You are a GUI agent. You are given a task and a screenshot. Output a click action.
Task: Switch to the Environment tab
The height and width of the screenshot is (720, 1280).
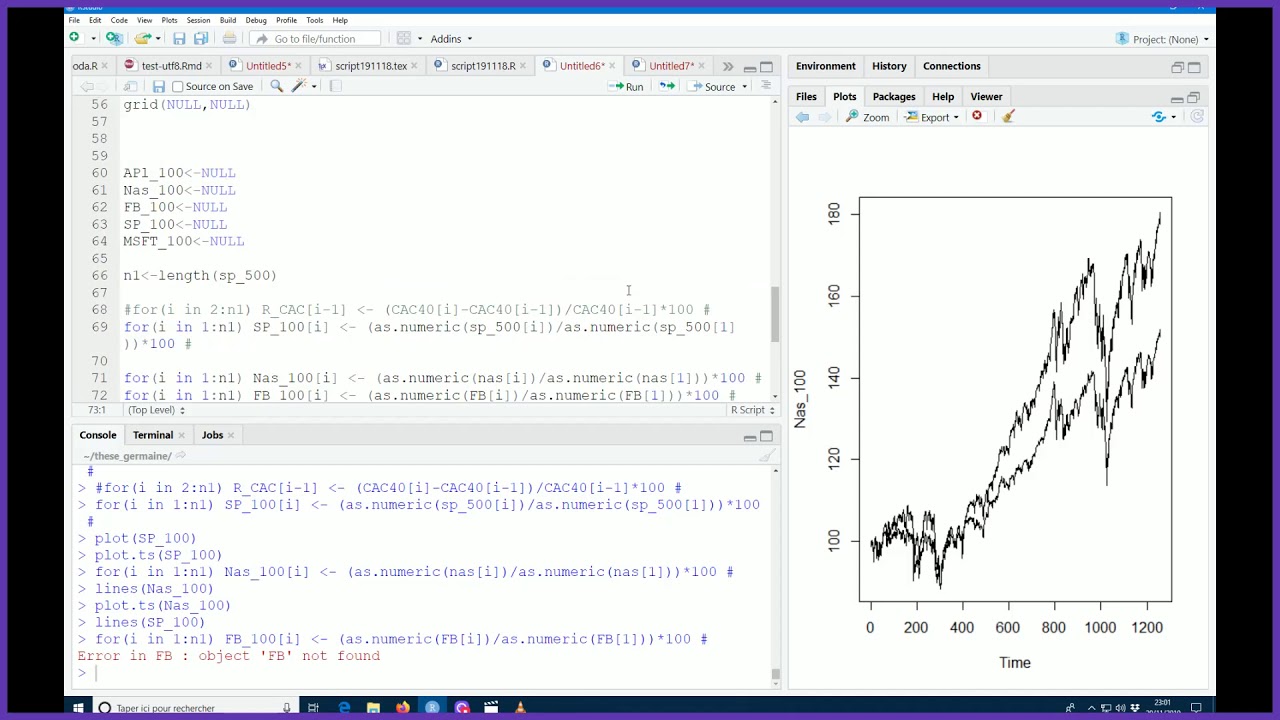(x=826, y=66)
